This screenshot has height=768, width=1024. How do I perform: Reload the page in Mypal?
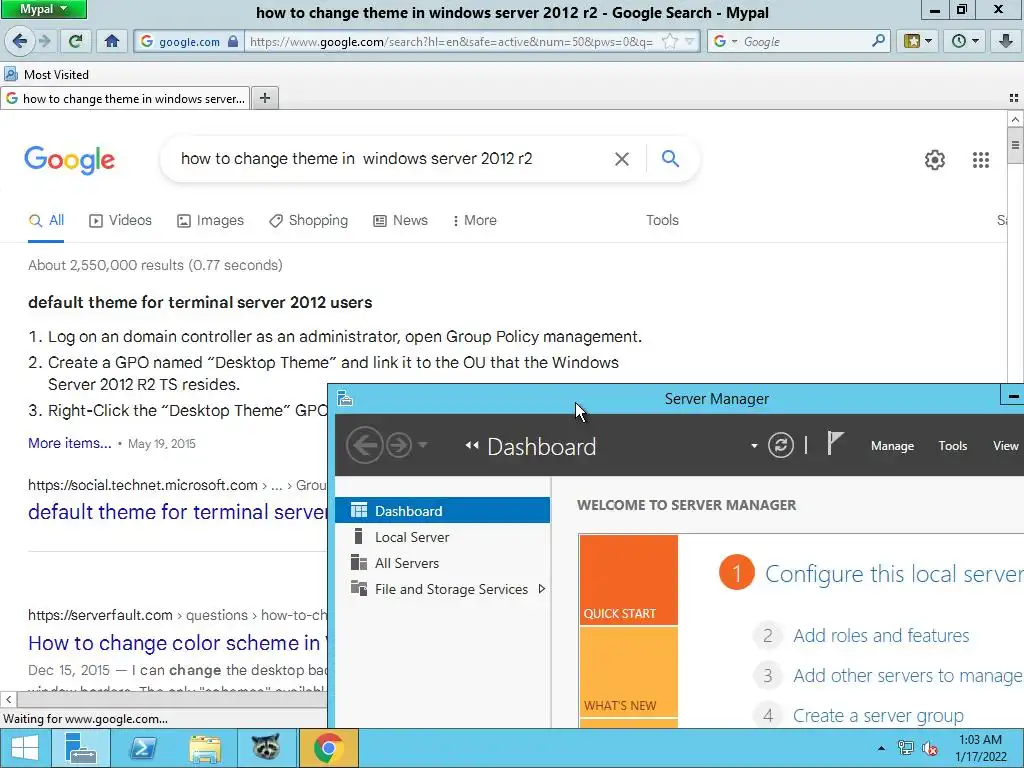[75, 41]
